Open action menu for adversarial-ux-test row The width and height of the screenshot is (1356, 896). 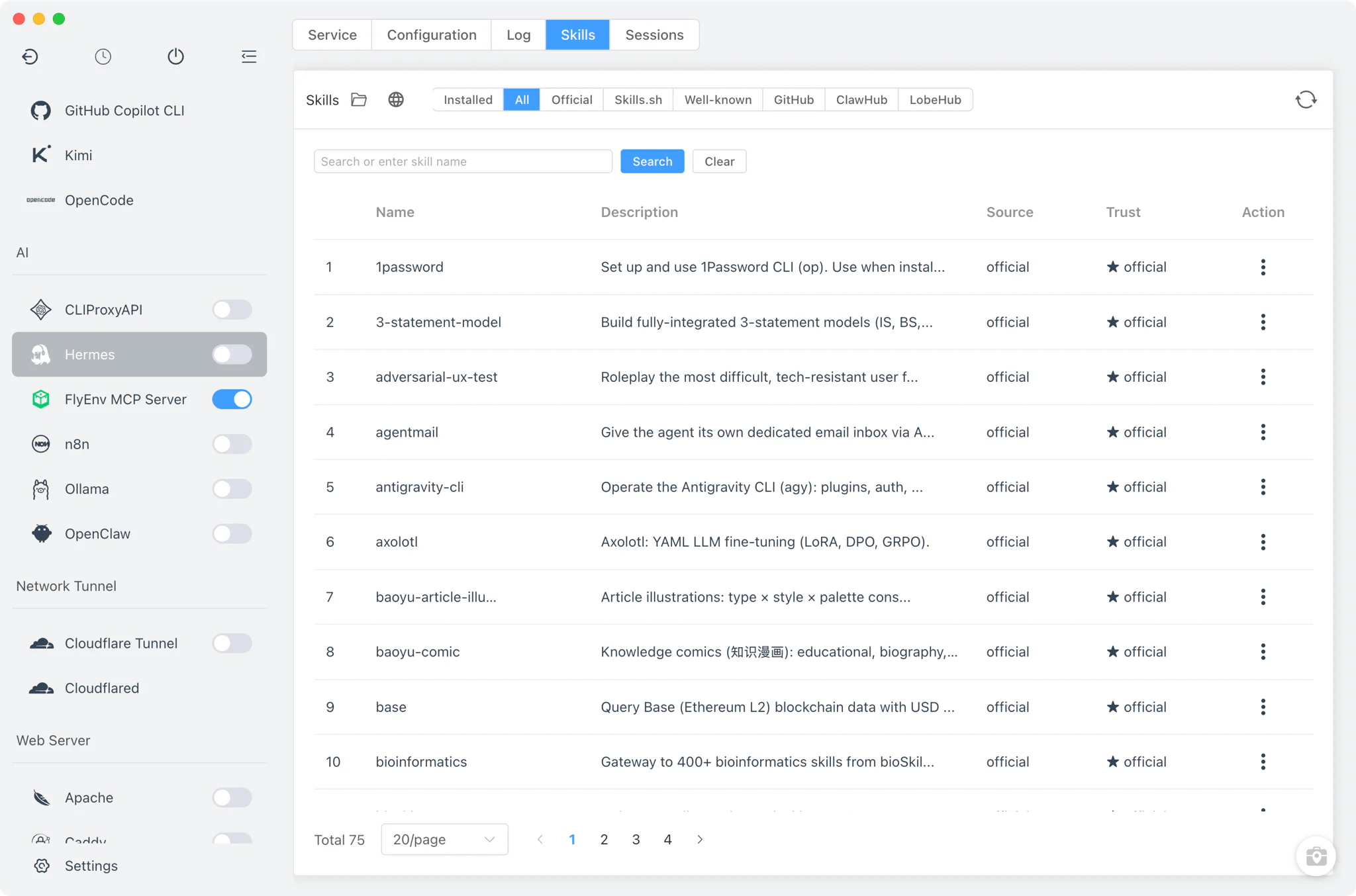1263,377
